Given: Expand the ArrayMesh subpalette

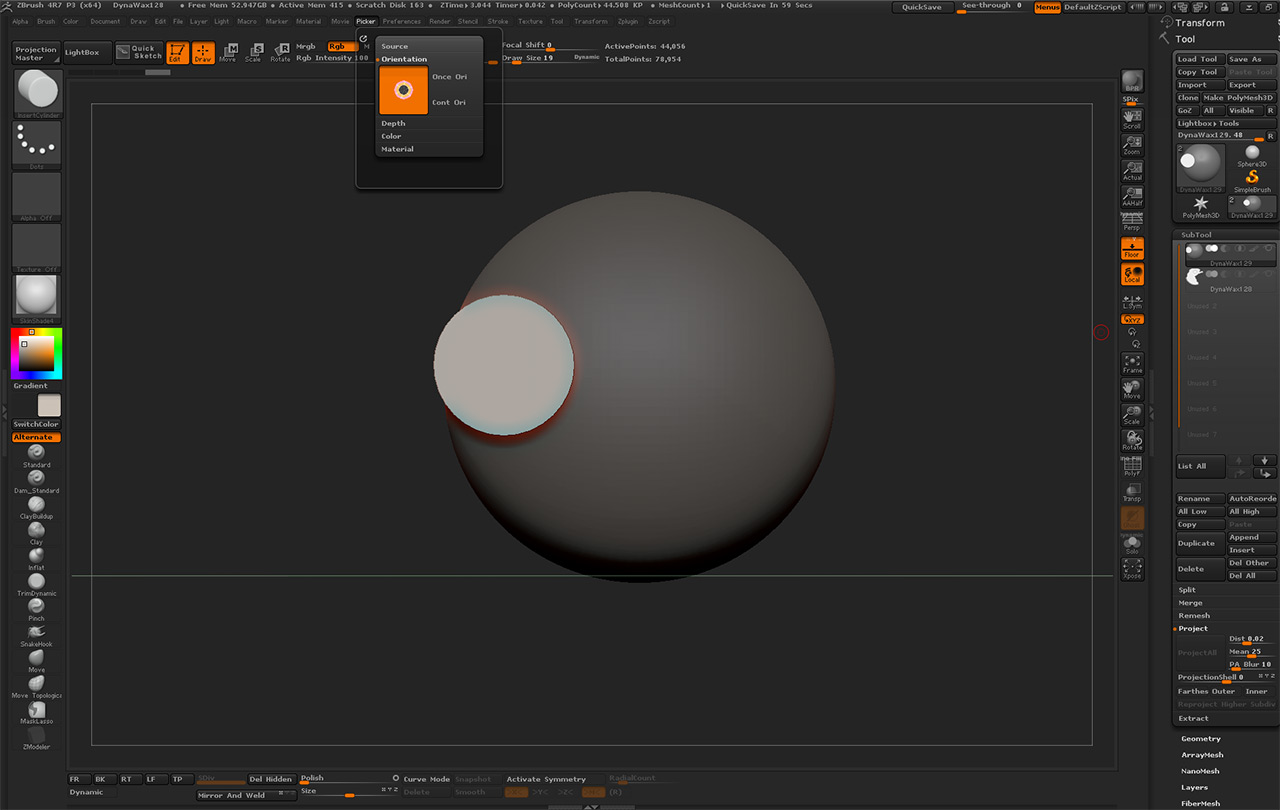Looking at the screenshot, I should 1202,755.
